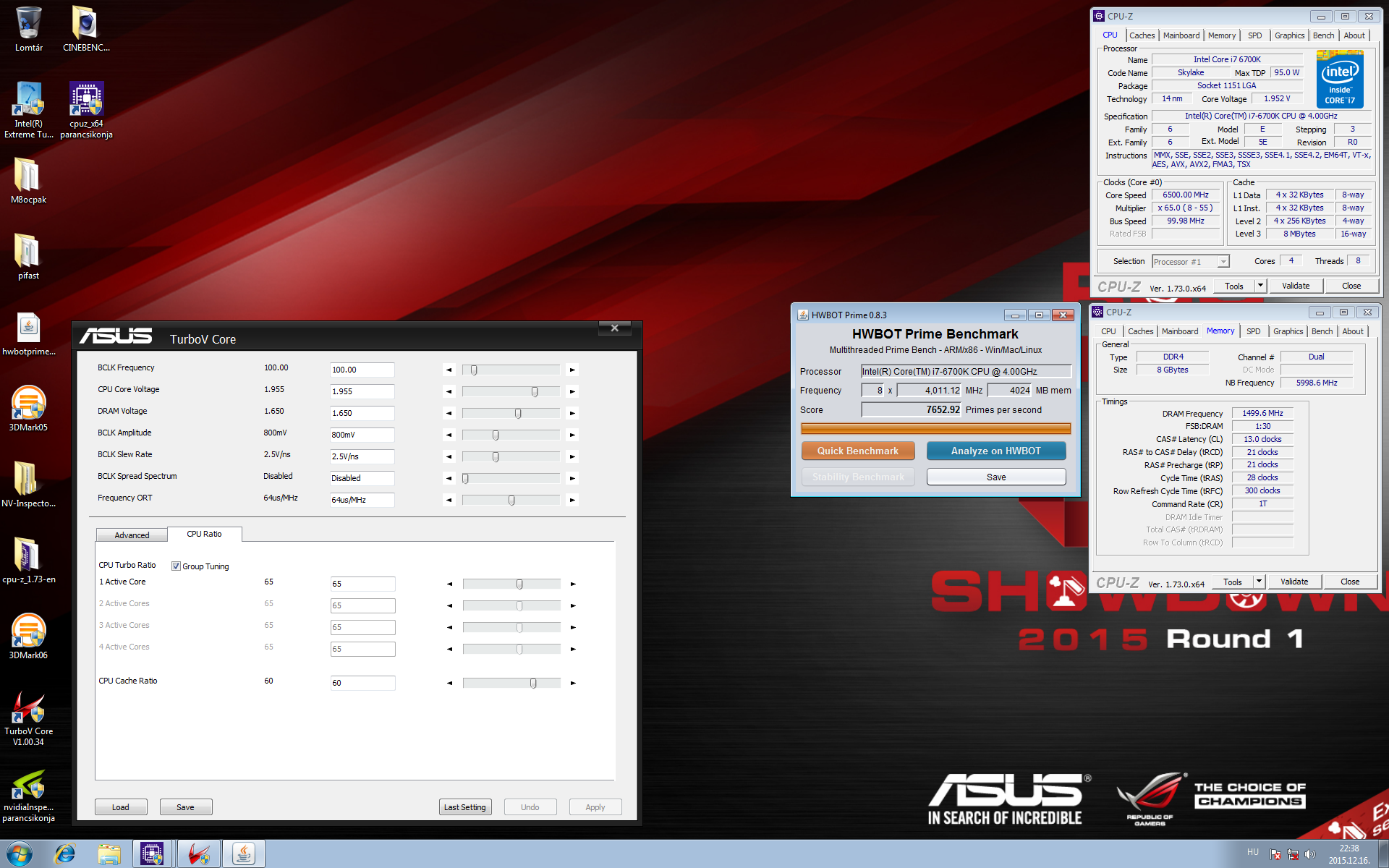Click the Quick Benchmark button
The width and height of the screenshot is (1389, 868).
(858, 451)
